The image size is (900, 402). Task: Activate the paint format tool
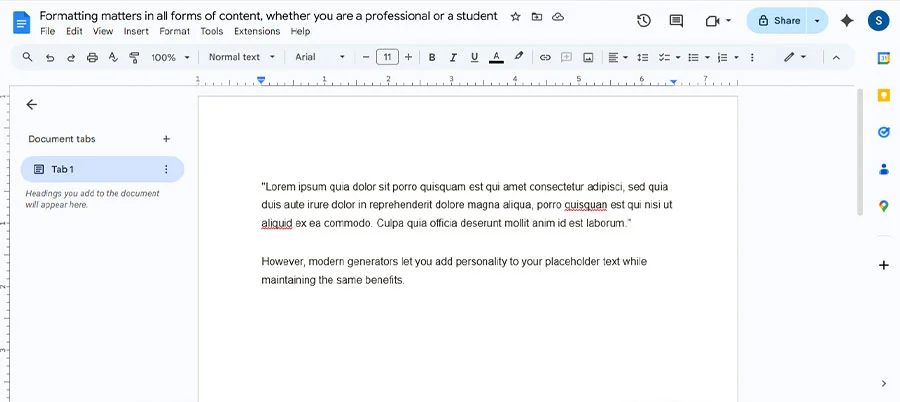pyautogui.click(x=134, y=57)
